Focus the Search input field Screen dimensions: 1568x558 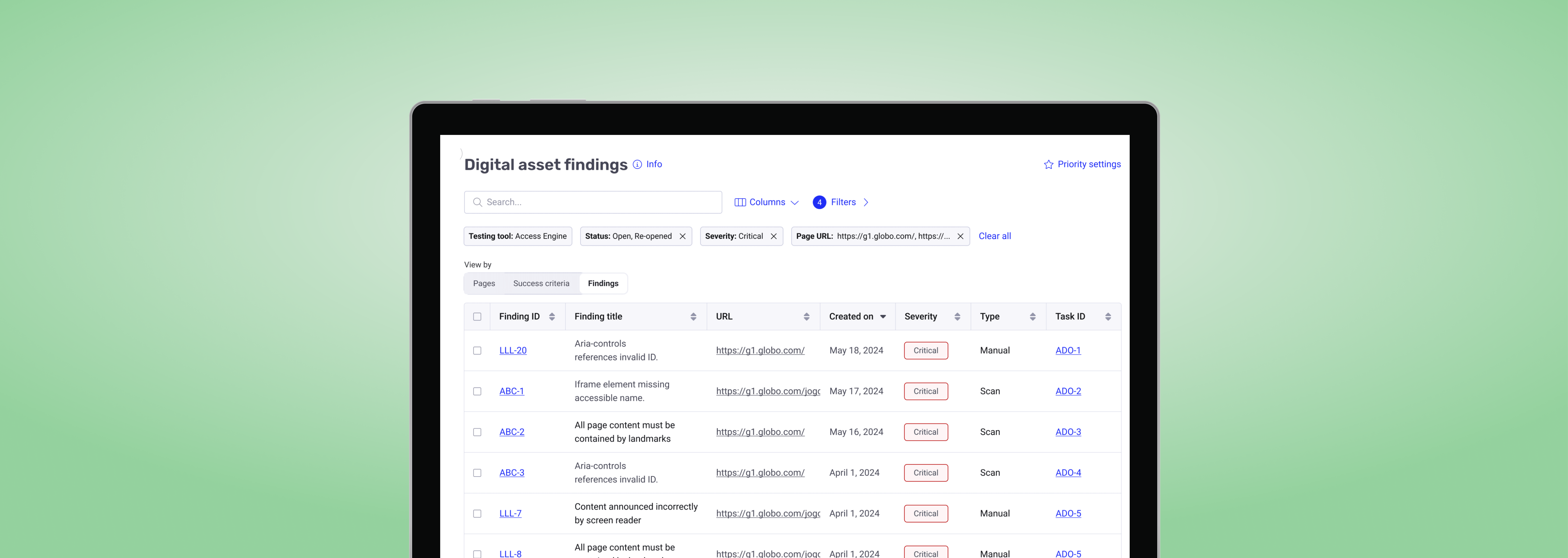600,202
